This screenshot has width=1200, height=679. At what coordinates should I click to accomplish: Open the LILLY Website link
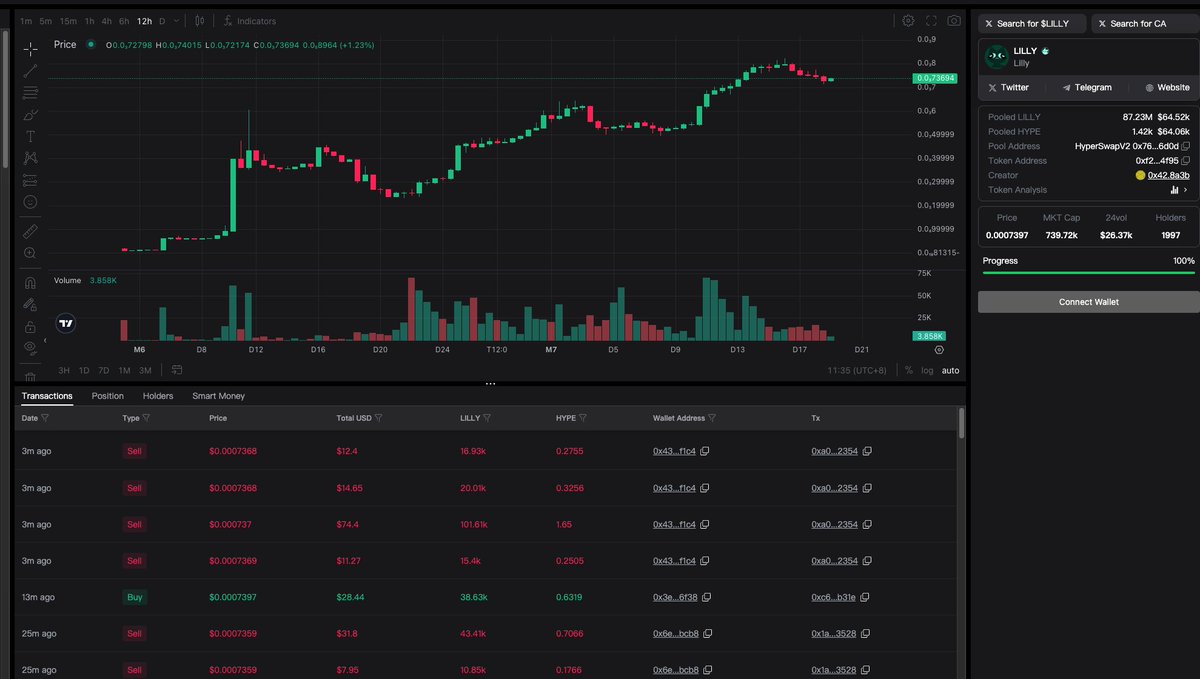pos(1167,88)
